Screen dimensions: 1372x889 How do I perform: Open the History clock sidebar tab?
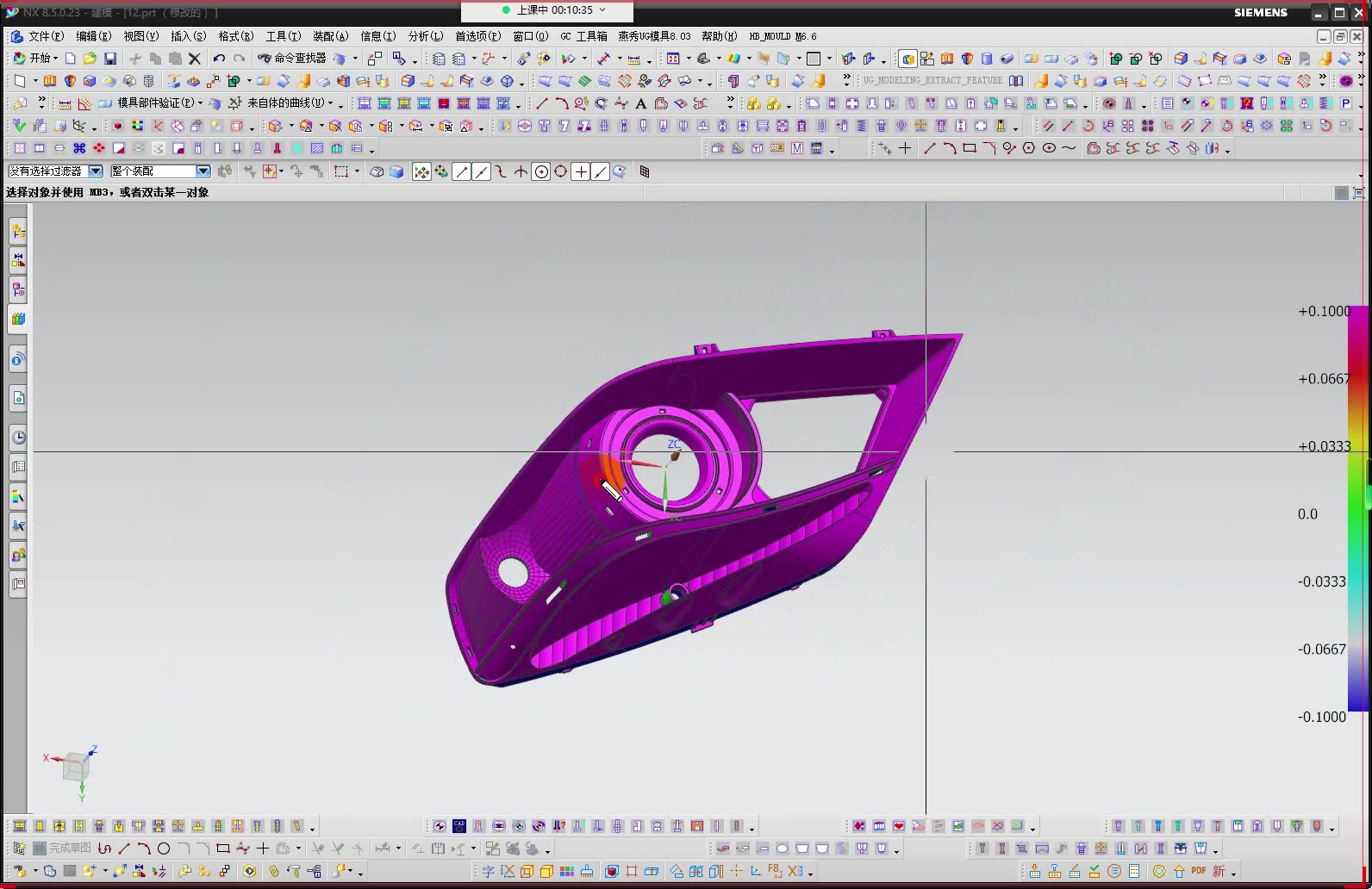click(18, 438)
